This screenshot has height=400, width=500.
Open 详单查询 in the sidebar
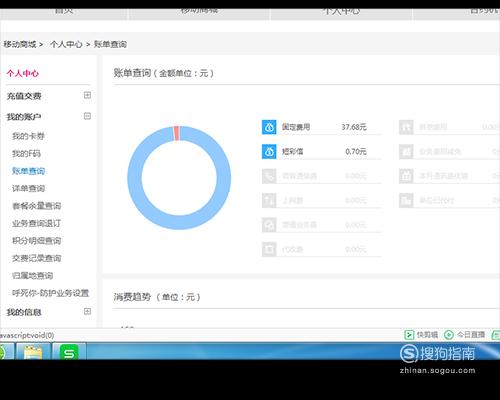28,189
